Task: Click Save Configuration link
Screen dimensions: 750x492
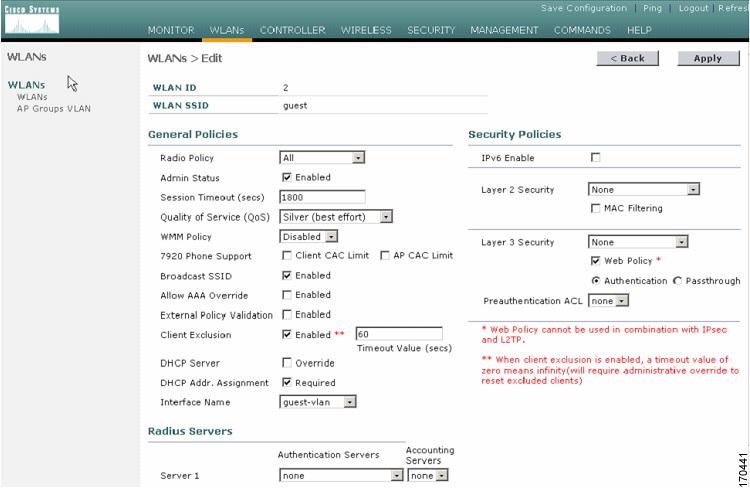Action: [x=584, y=8]
